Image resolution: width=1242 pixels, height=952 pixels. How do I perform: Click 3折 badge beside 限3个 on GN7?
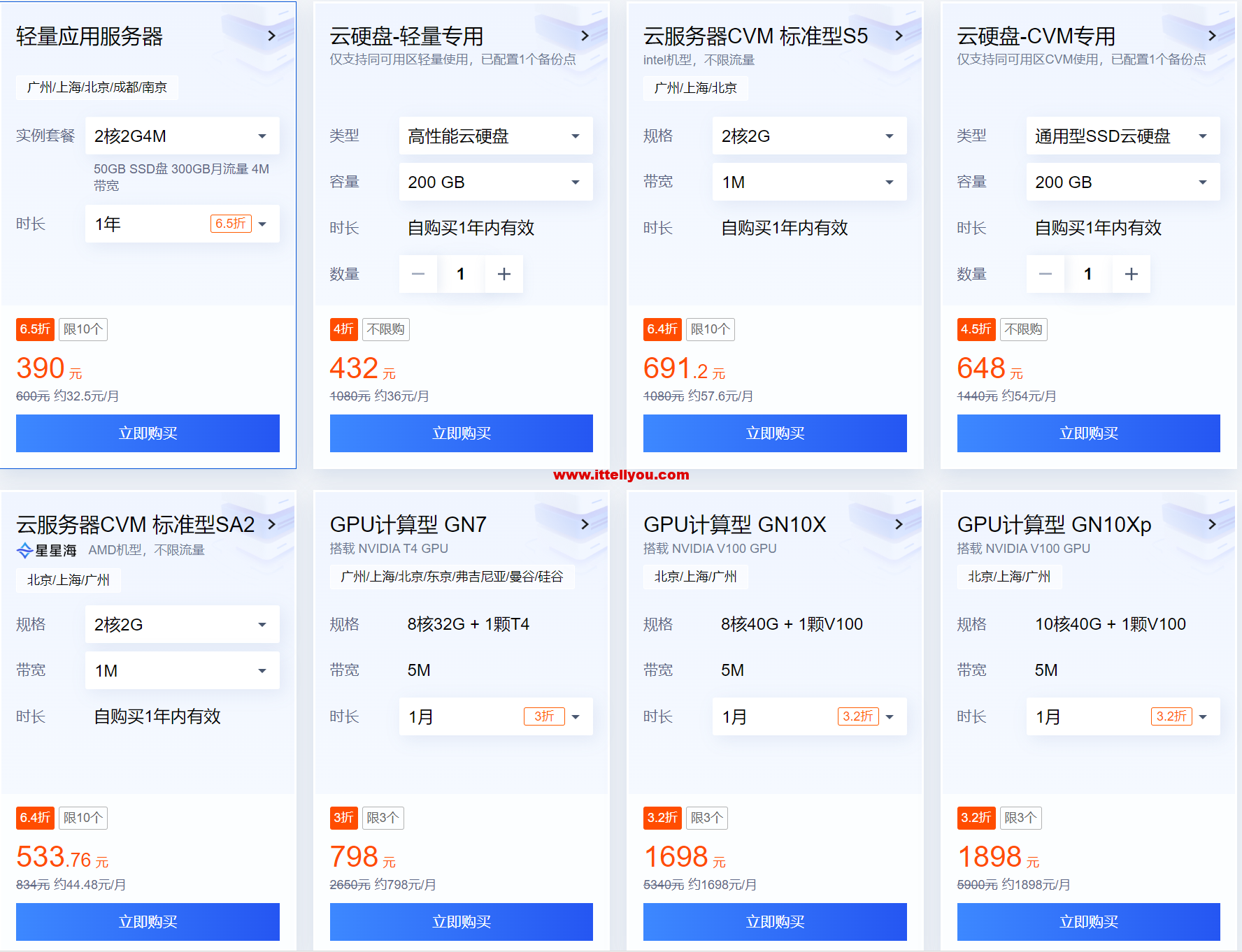(x=343, y=818)
